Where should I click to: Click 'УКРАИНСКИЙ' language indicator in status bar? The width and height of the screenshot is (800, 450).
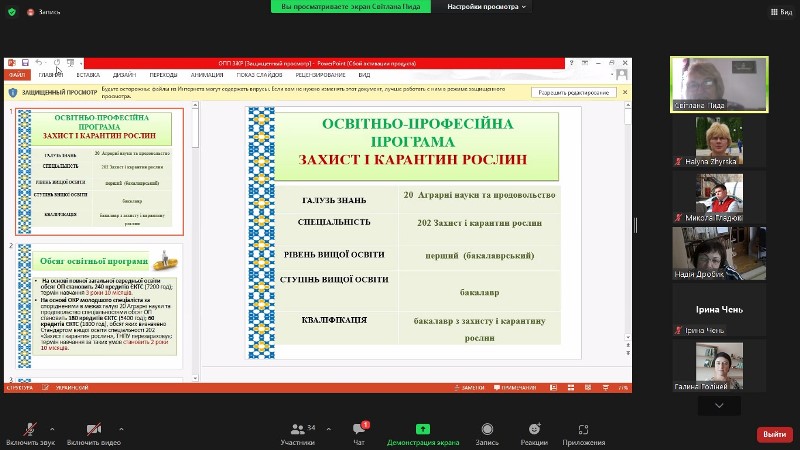pos(72,388)
